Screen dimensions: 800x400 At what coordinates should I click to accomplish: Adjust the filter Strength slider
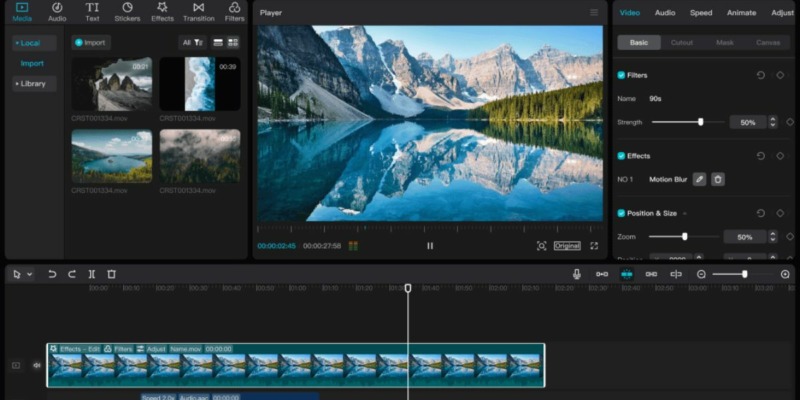[x=700, y=122]
